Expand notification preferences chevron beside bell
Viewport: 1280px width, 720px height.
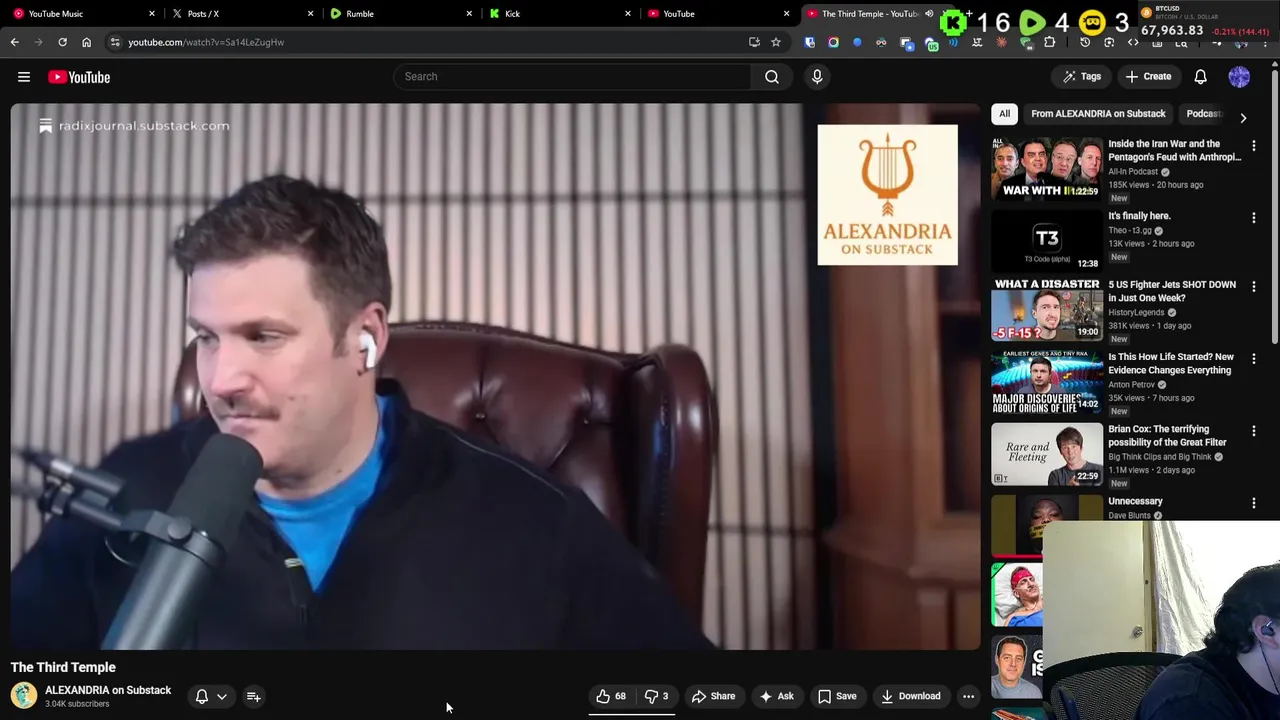222,696
